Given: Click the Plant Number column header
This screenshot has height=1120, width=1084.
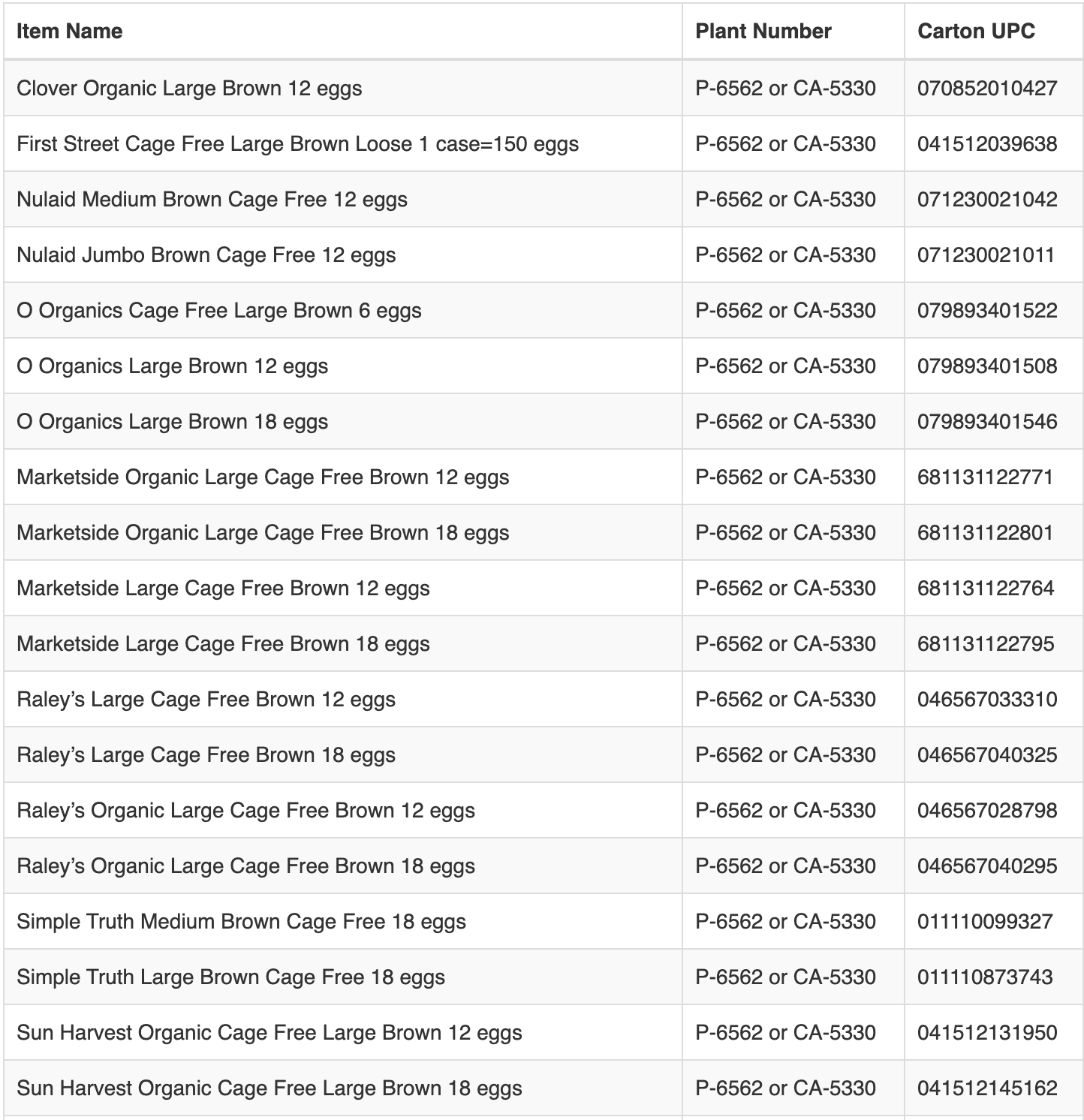Looking at the screenshot, I should [763, 32].
